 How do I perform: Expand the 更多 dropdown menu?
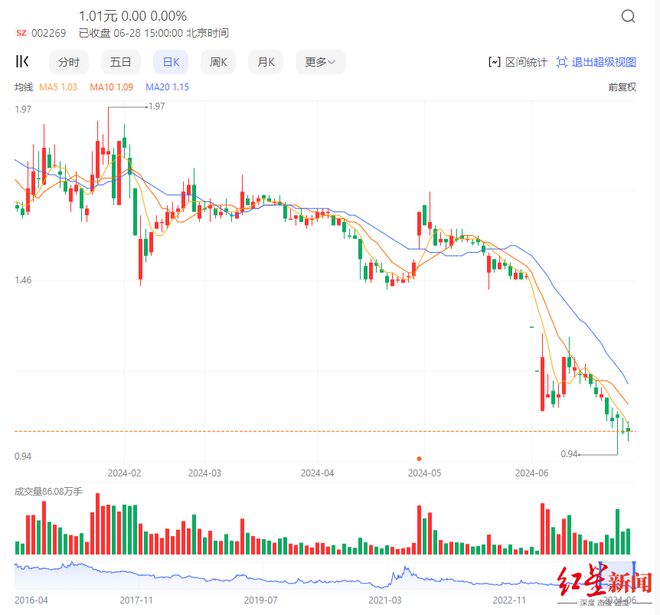(320, 62)
